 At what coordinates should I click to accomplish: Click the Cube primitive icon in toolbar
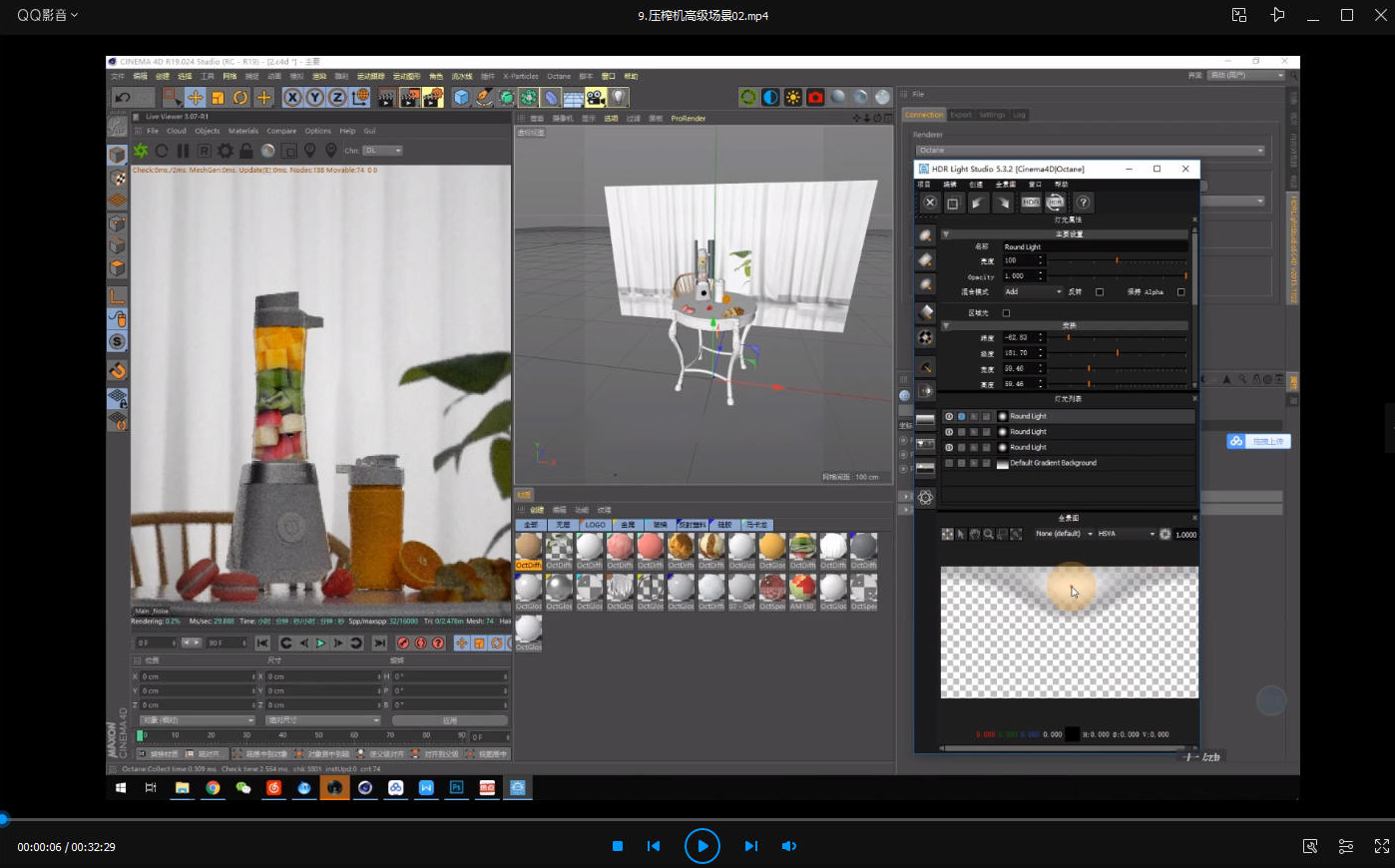pos(461,97)
